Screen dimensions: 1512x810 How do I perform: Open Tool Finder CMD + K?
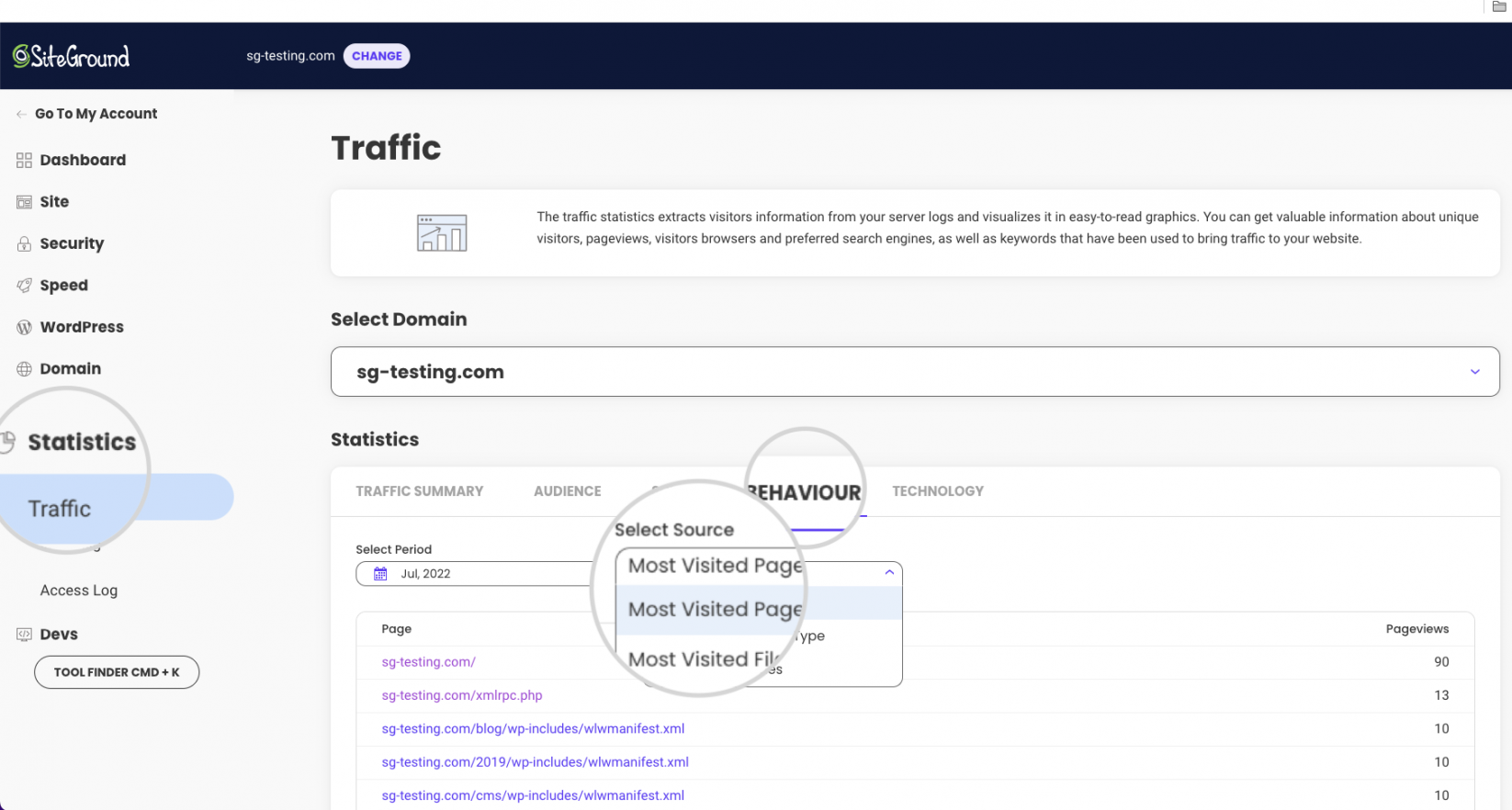point(117,672)
